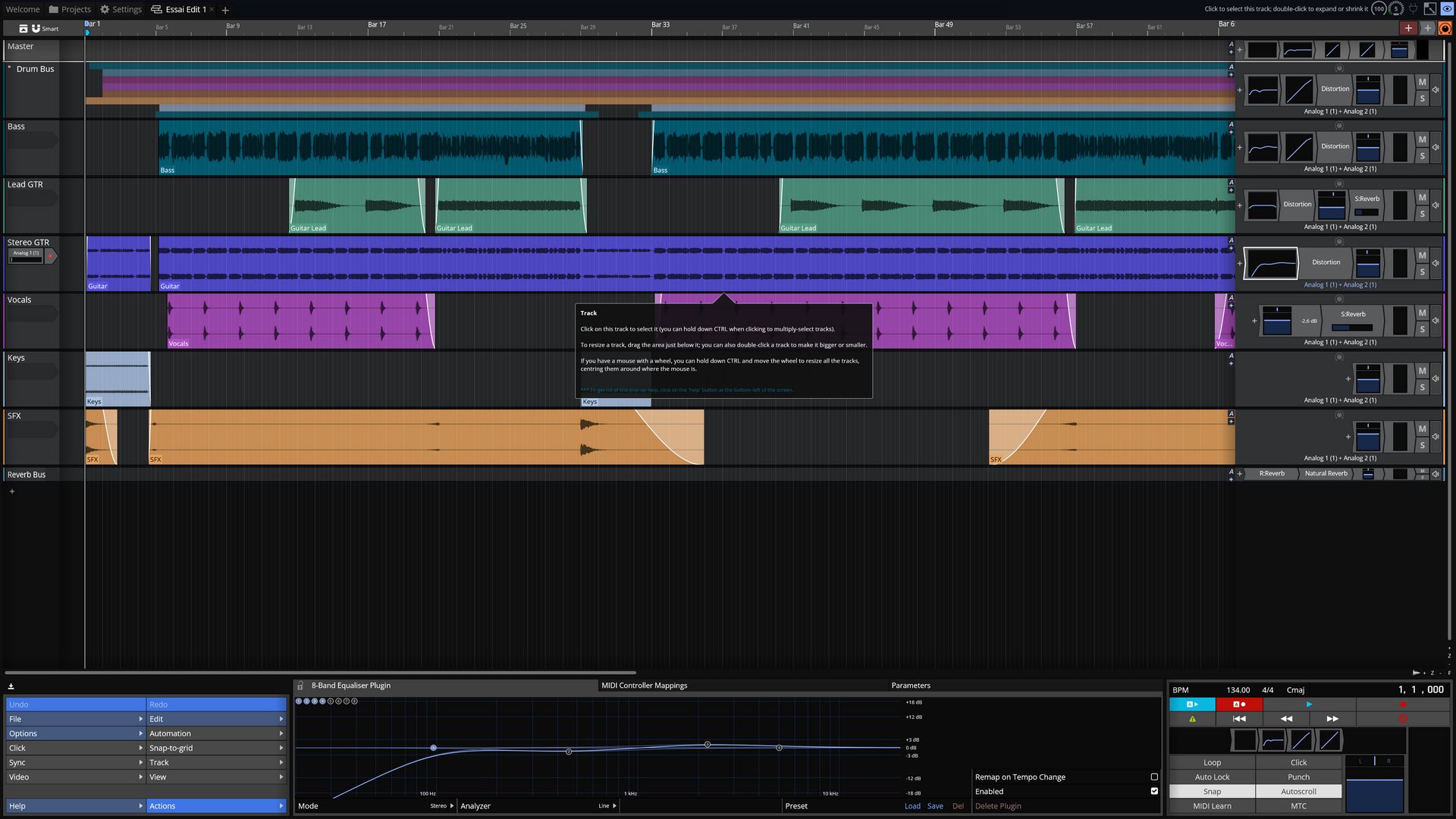The width and height of the screenshot is (1456, 819).
Task: Click the fast-forward transport icon
Action: tap(1333, 719)
